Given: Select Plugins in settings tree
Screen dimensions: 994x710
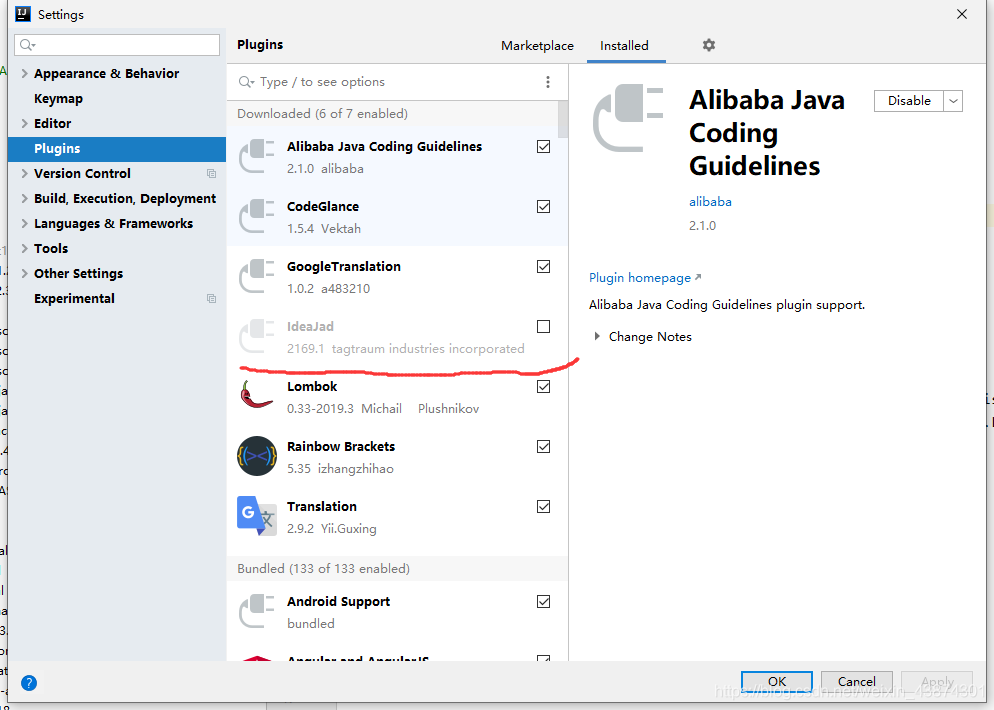Looking at the screenshot, I should pyautogui.click(x=117, y=149).
